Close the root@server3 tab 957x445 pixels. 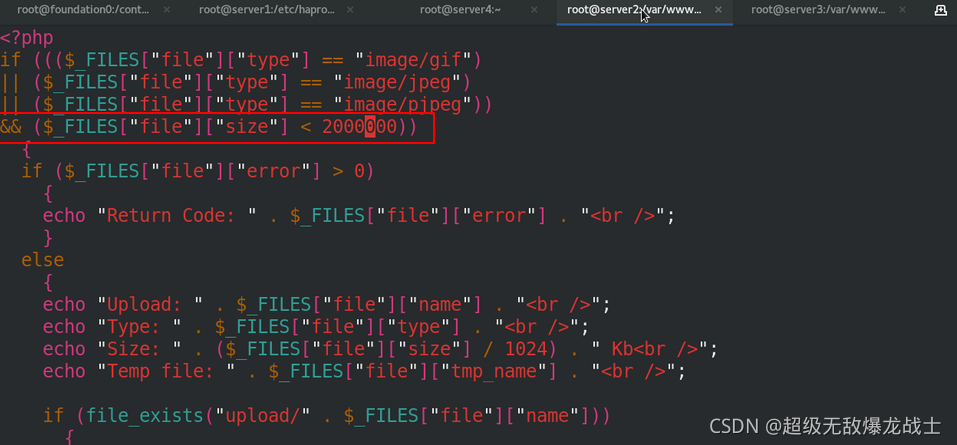point(901,10)
